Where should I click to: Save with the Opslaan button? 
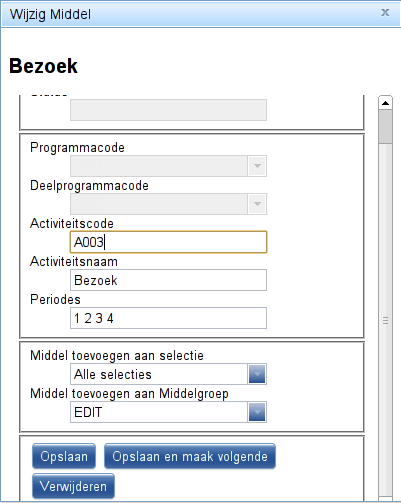[x=64, y=456]
